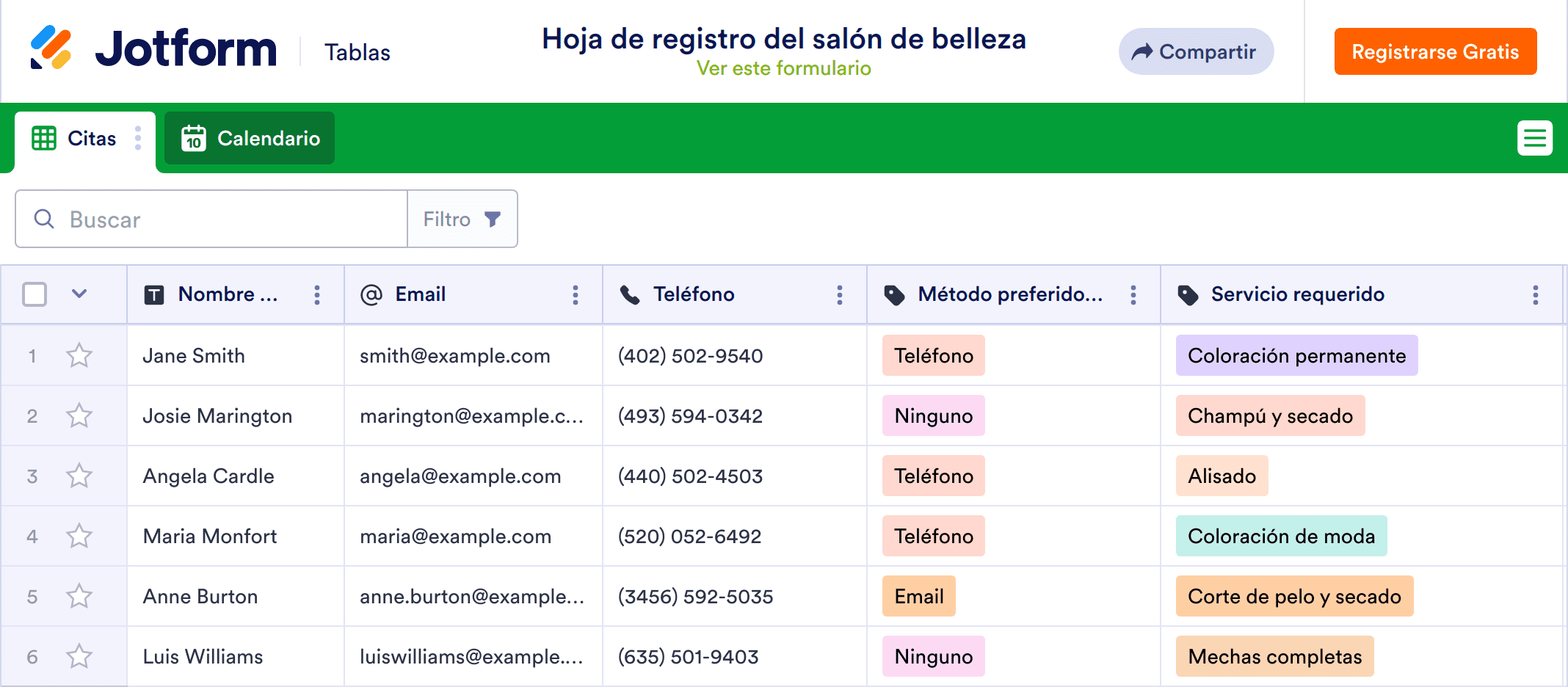Open Nombre column options menu
1568x687 pixels.
(x=317, y=295)
